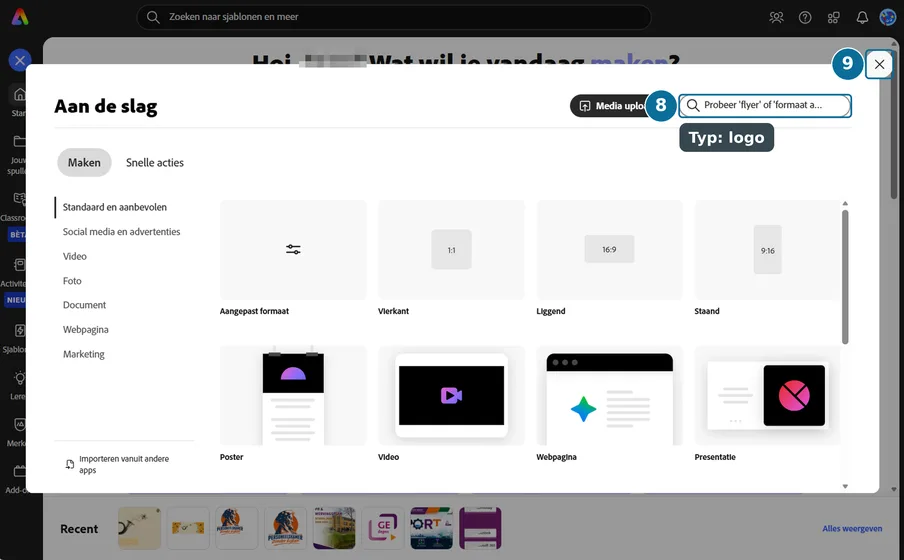Open the Classroom sidebar icon
The height and width of the screenshot is (560, 904).
[20, 199]
